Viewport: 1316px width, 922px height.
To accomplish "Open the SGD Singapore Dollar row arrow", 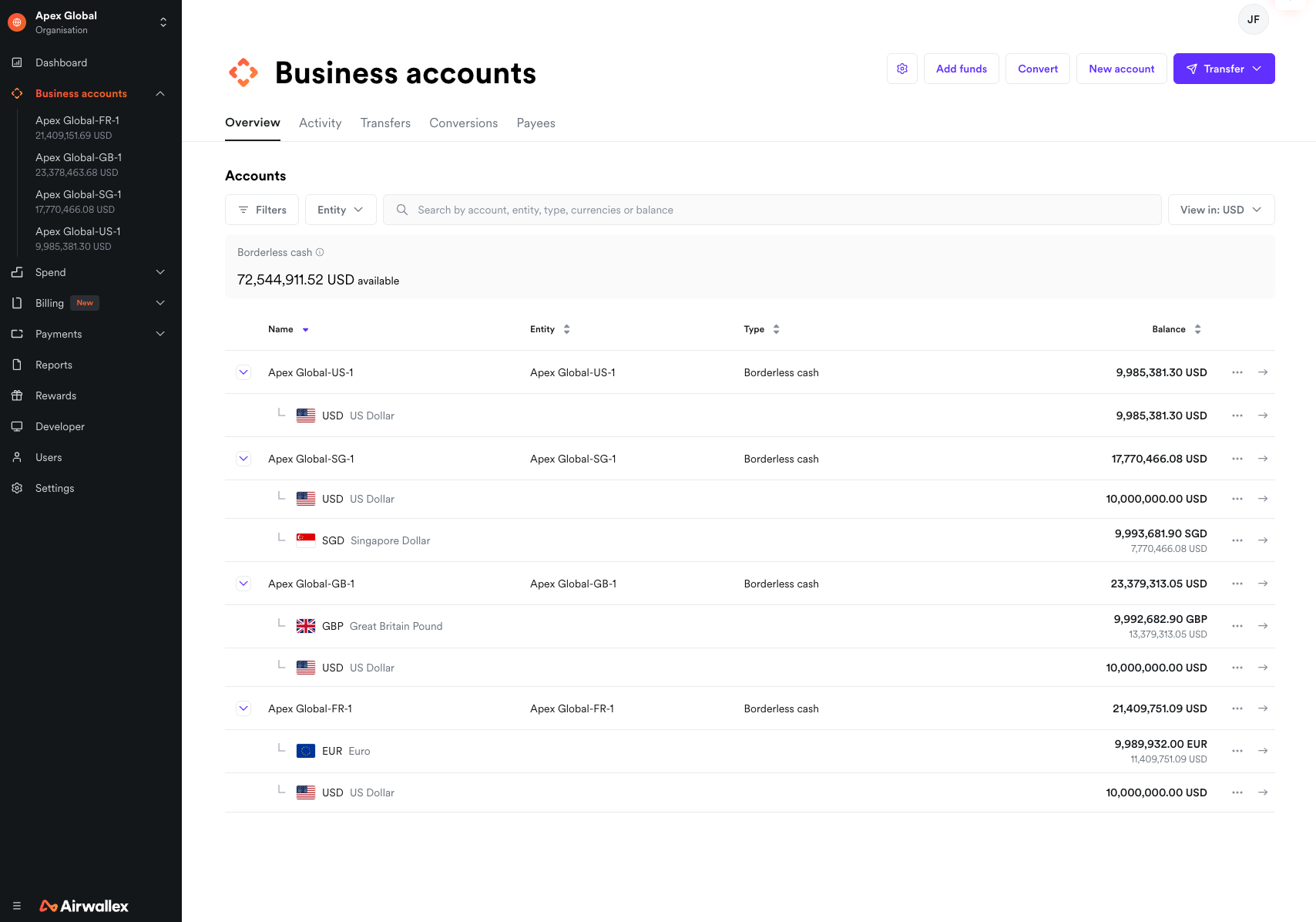I will 1263,540.
